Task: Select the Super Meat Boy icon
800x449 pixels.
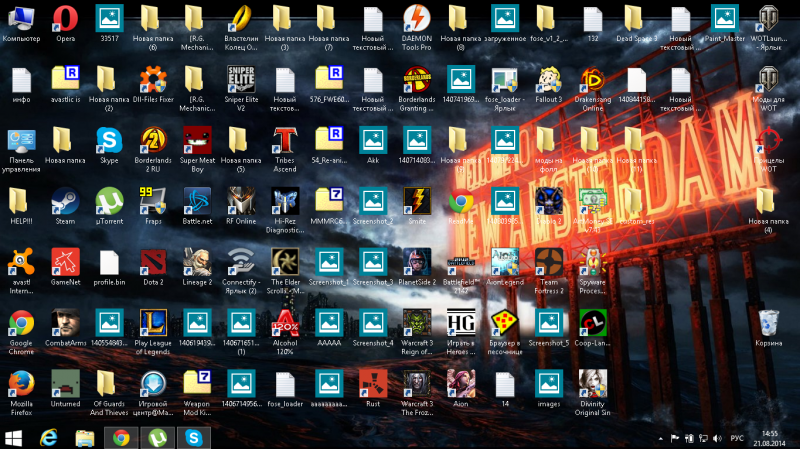Action: tap(197, 140)
